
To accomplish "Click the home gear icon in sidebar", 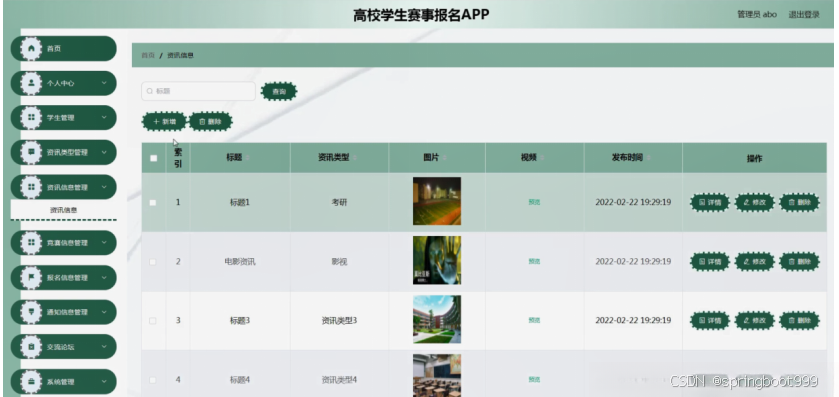I will (x=31, y=49).
